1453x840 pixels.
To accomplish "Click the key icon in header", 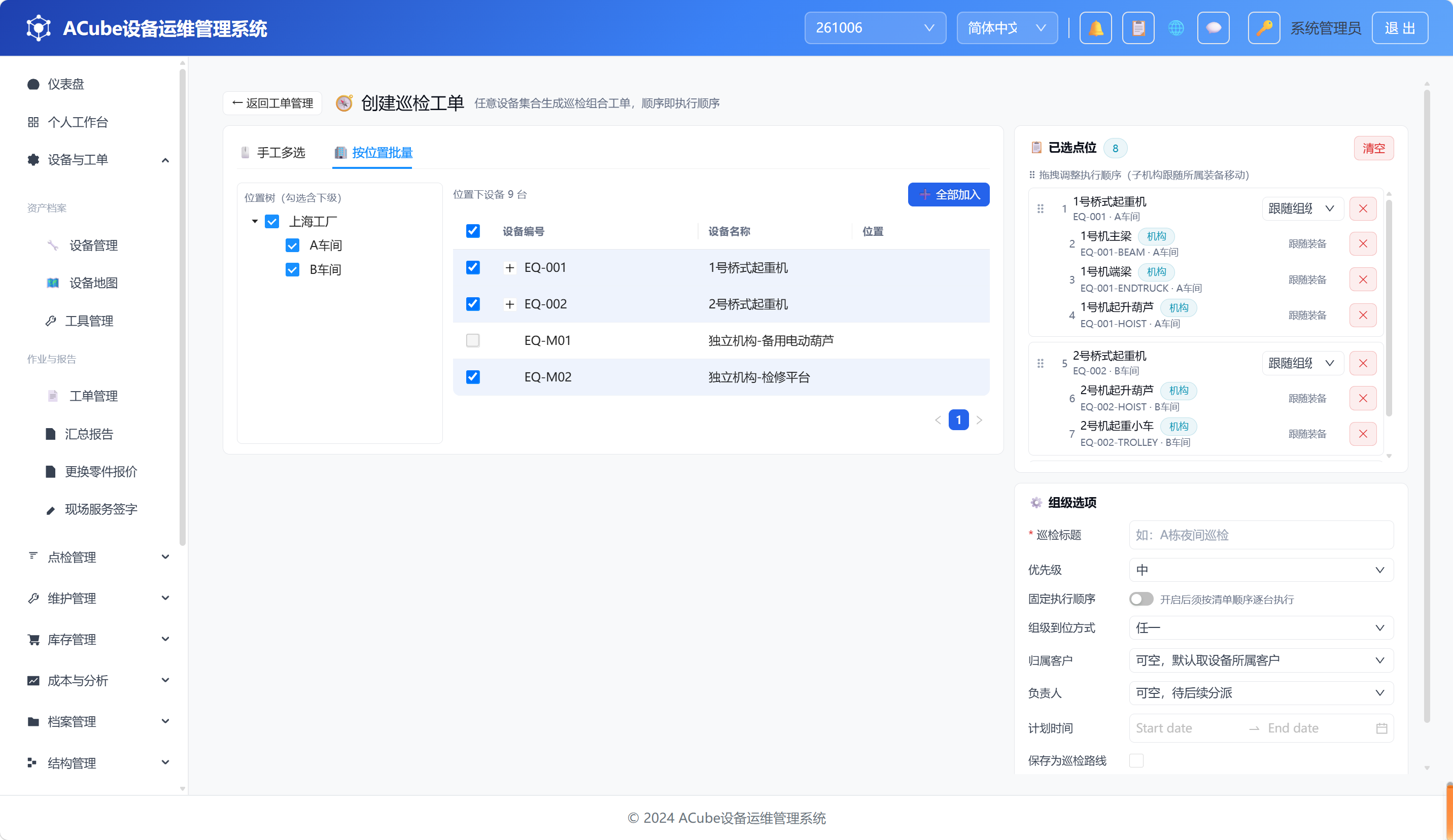I will click(x=1264, y=28).
